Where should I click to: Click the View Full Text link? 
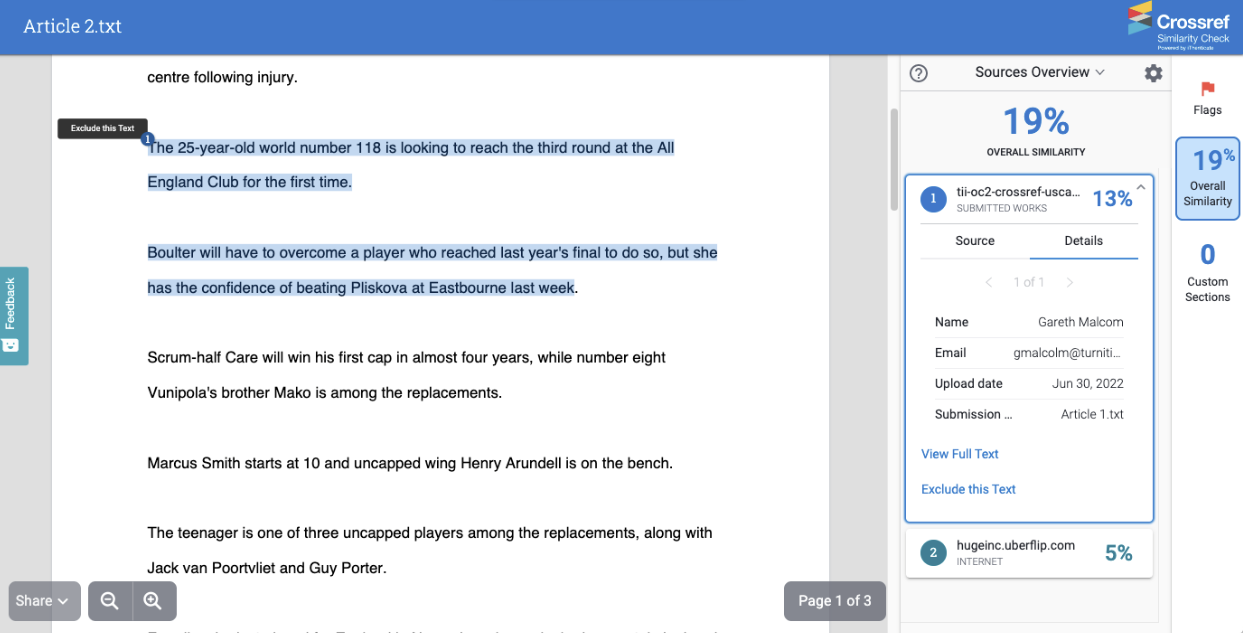[959, 454]
